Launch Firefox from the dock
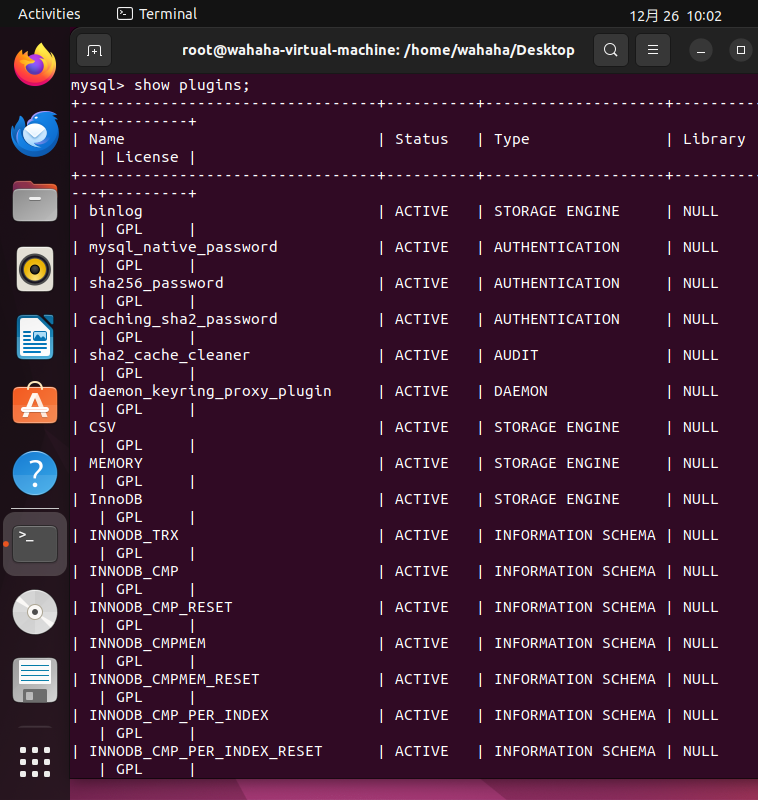 tap(35, 65)
